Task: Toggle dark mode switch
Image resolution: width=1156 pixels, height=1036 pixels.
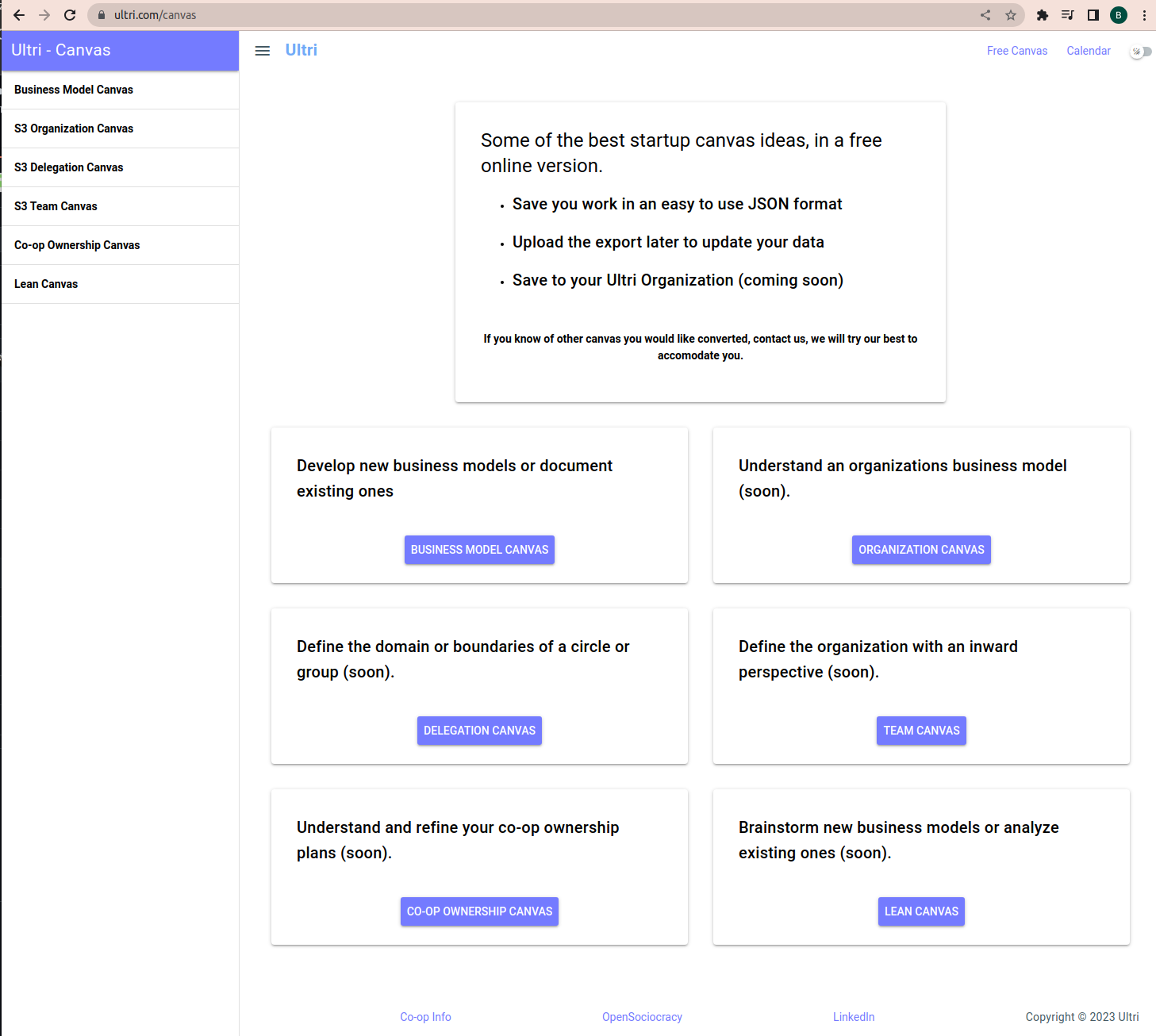Action: 1141,52
